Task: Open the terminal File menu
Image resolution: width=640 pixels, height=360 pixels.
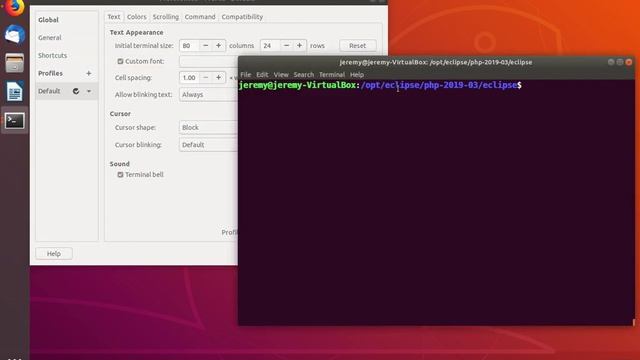Action: tap(246, 75)
